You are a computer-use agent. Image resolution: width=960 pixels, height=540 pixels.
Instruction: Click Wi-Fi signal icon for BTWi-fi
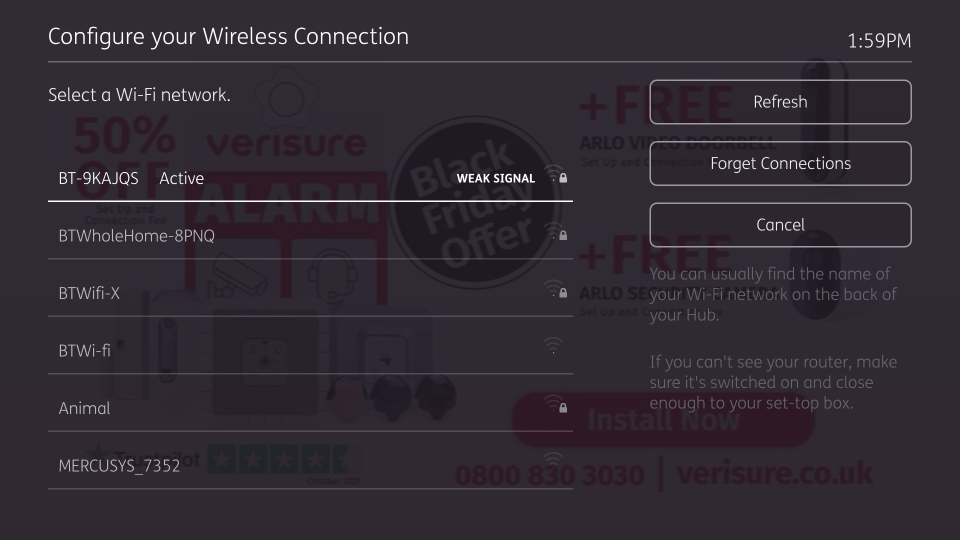pos(553,347)
